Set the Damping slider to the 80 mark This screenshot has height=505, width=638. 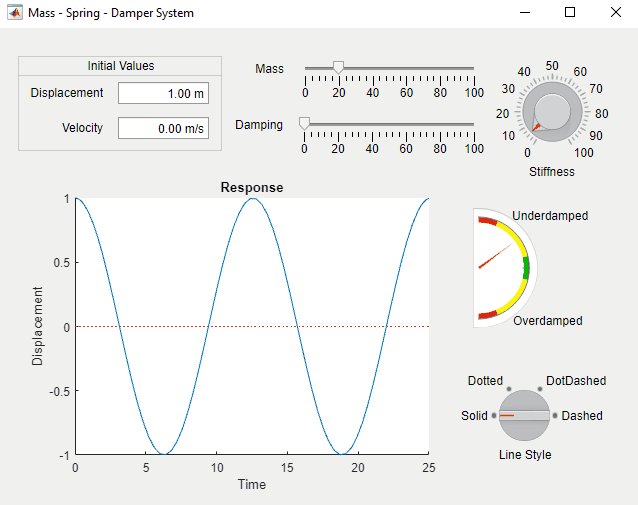pyautogui.click(x=440, y=125)
